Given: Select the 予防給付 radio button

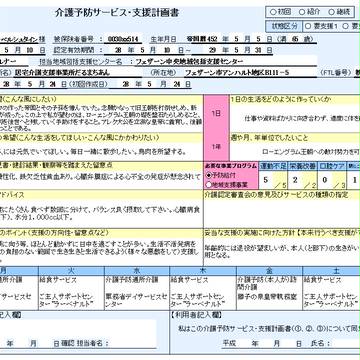Looking at the screenshot, I should coord(209,174).
